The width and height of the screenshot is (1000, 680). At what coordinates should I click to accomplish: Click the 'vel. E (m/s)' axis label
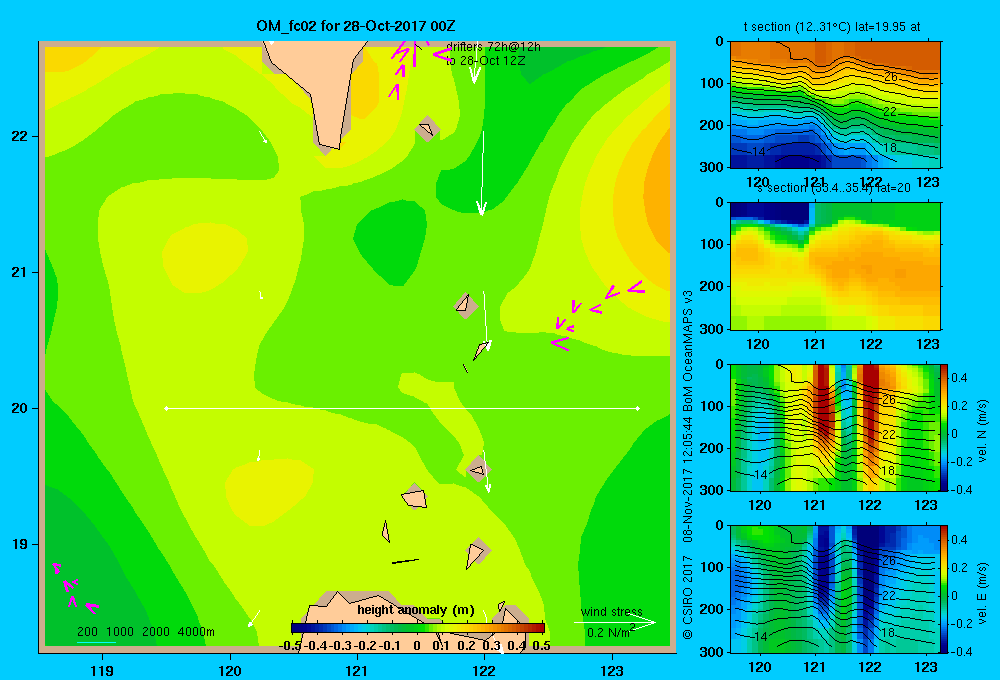[983, 593]
